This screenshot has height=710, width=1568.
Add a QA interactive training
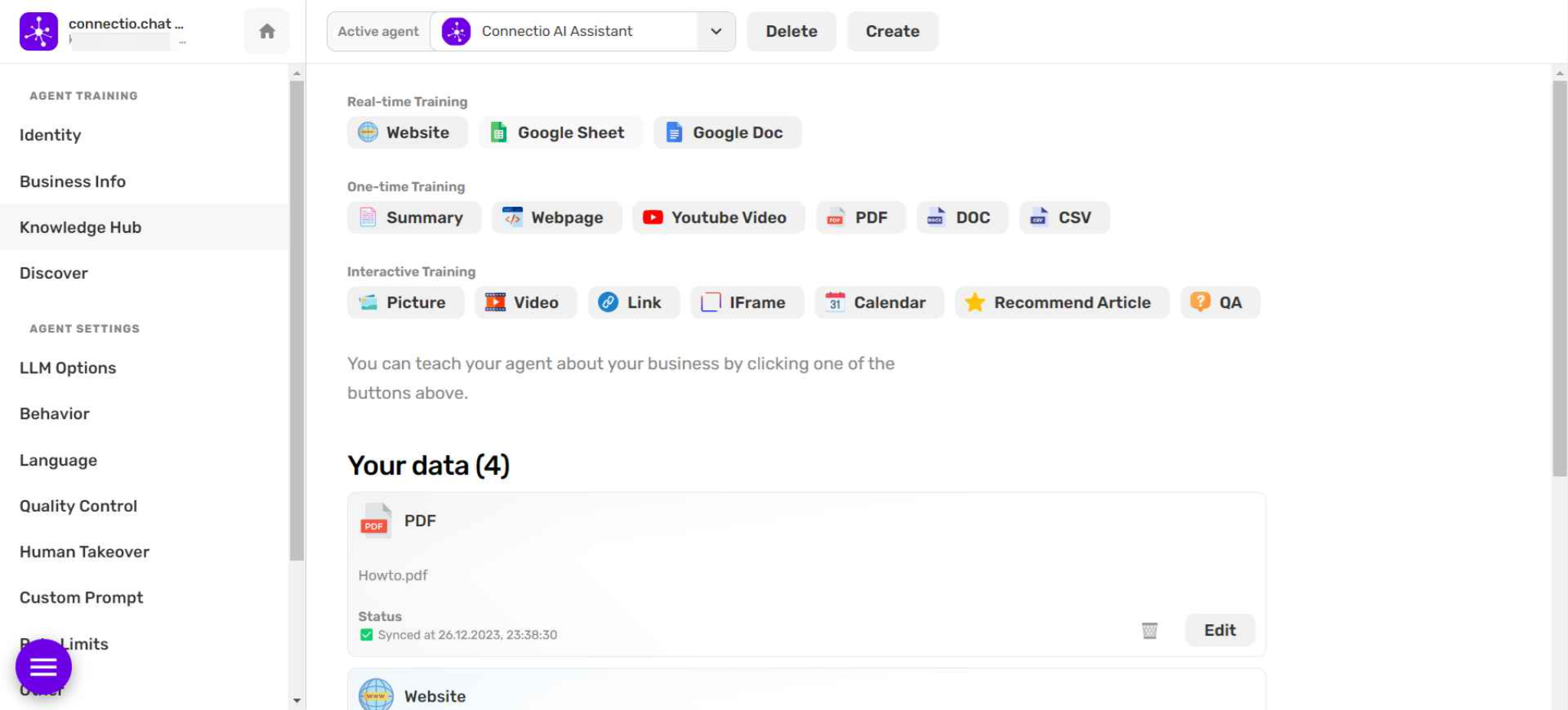[1220, 303]
